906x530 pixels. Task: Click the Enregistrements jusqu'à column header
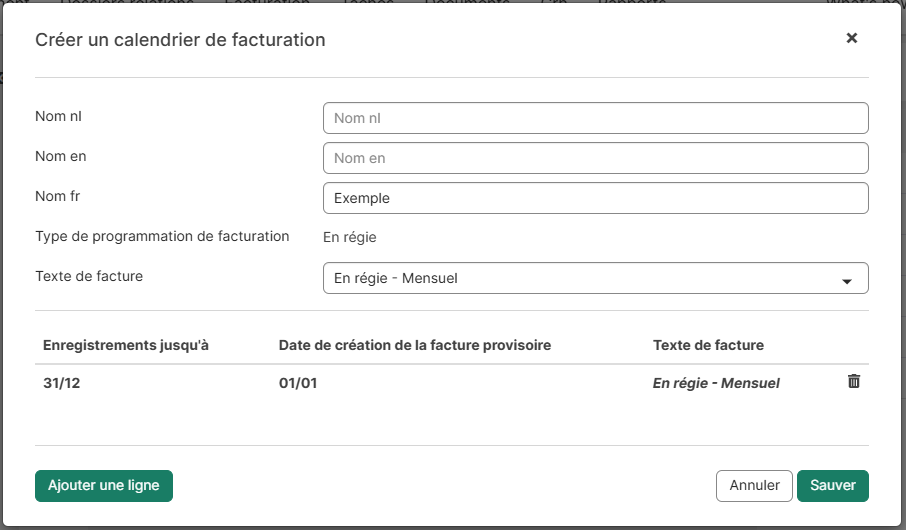[x=125, y=345]
